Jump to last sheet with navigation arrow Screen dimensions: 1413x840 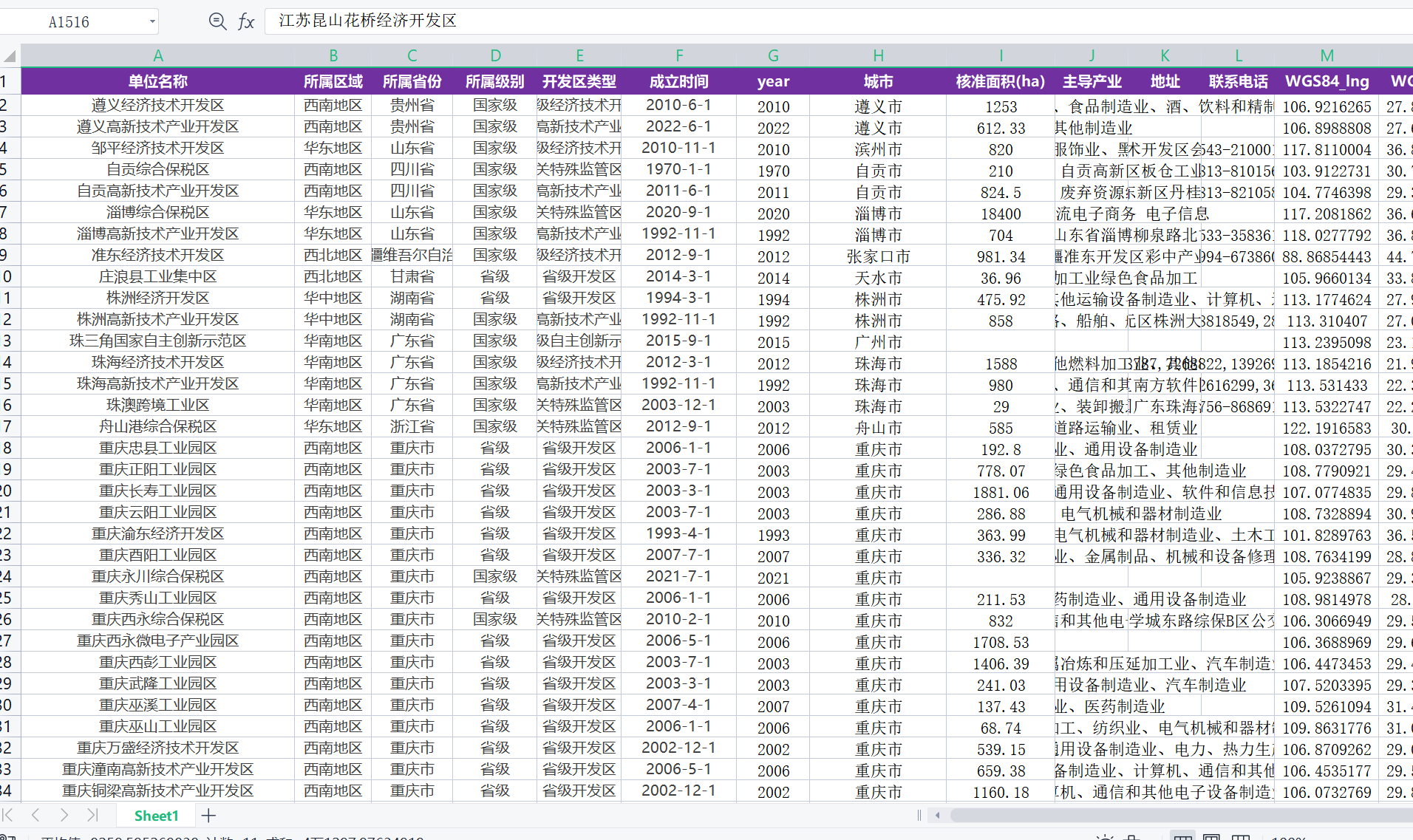pyautogui.click(x=92, y=815)
